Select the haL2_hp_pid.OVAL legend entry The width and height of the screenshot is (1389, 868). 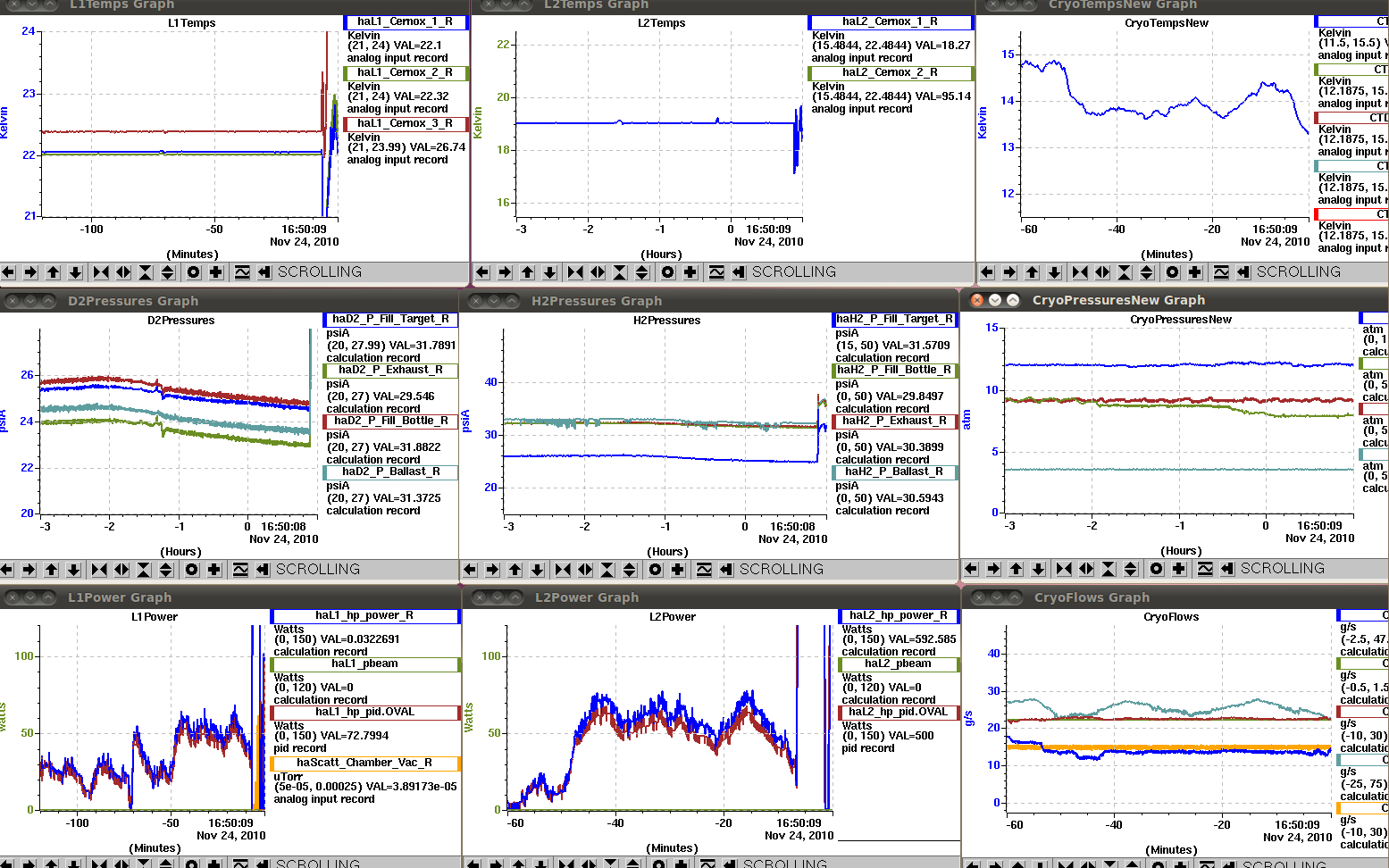[x=899, y=713]
